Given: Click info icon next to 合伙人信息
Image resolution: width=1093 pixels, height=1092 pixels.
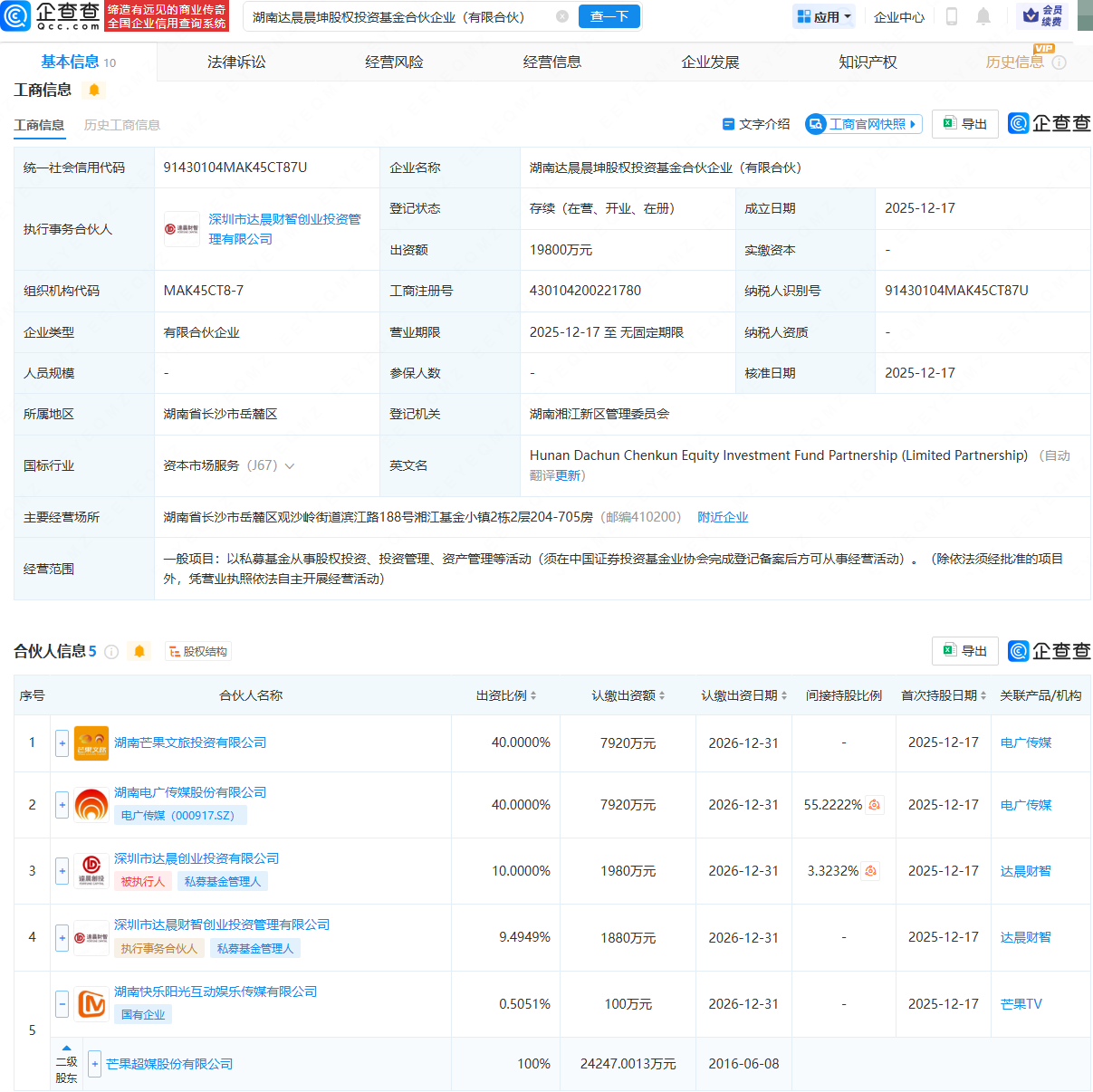Looking at the screenshot, I should tap(111, 652).
